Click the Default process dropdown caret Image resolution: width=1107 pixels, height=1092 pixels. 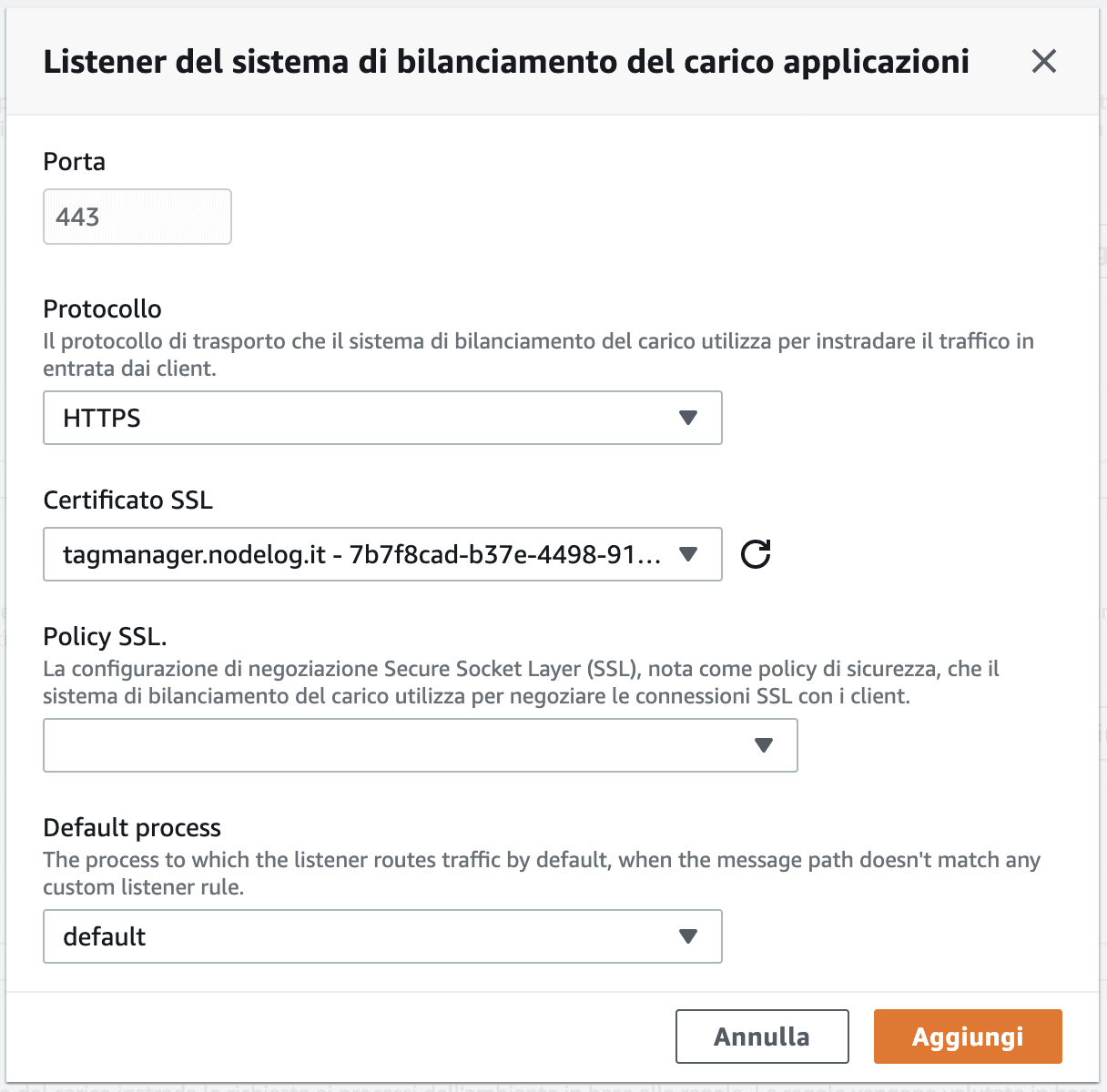[688, 936]
